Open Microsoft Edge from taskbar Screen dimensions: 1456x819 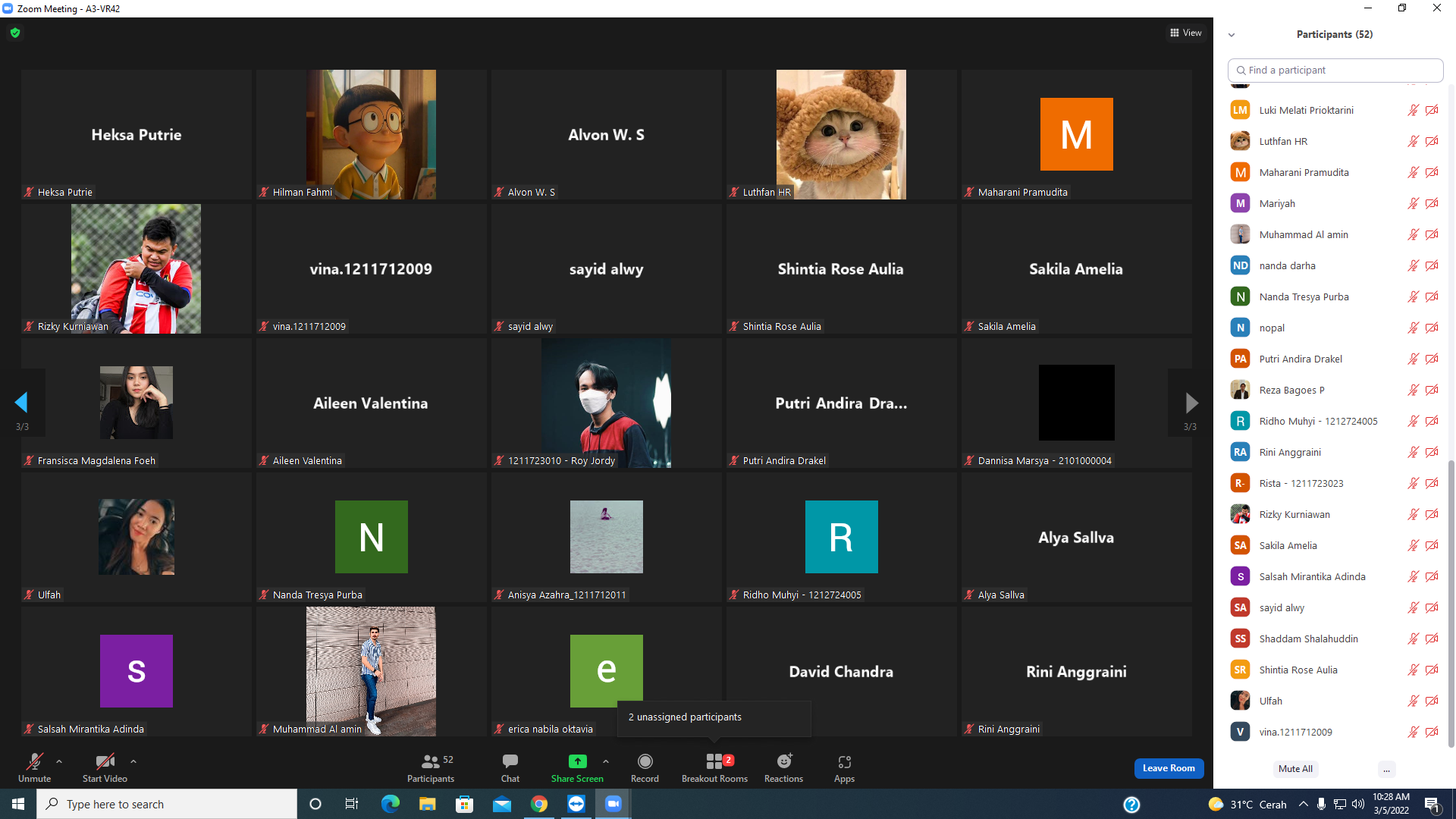(390, 804)
